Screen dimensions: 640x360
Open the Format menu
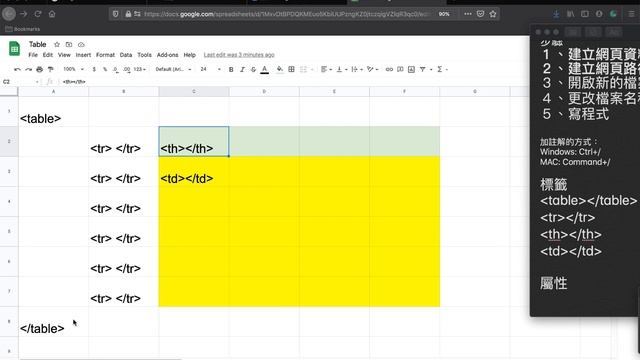pyautogui.click(x=105, y=55)
